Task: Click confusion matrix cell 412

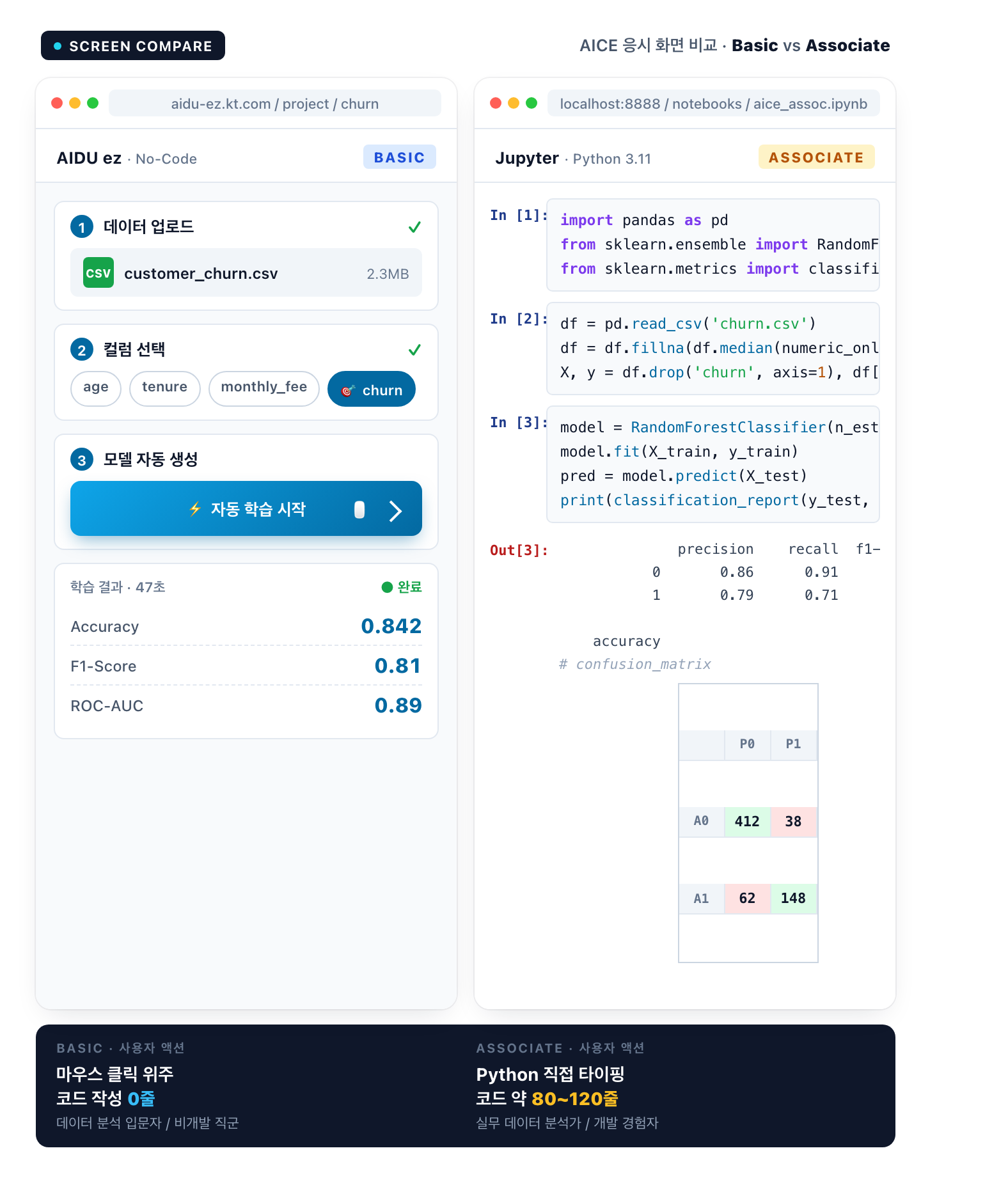Action: 747,822
